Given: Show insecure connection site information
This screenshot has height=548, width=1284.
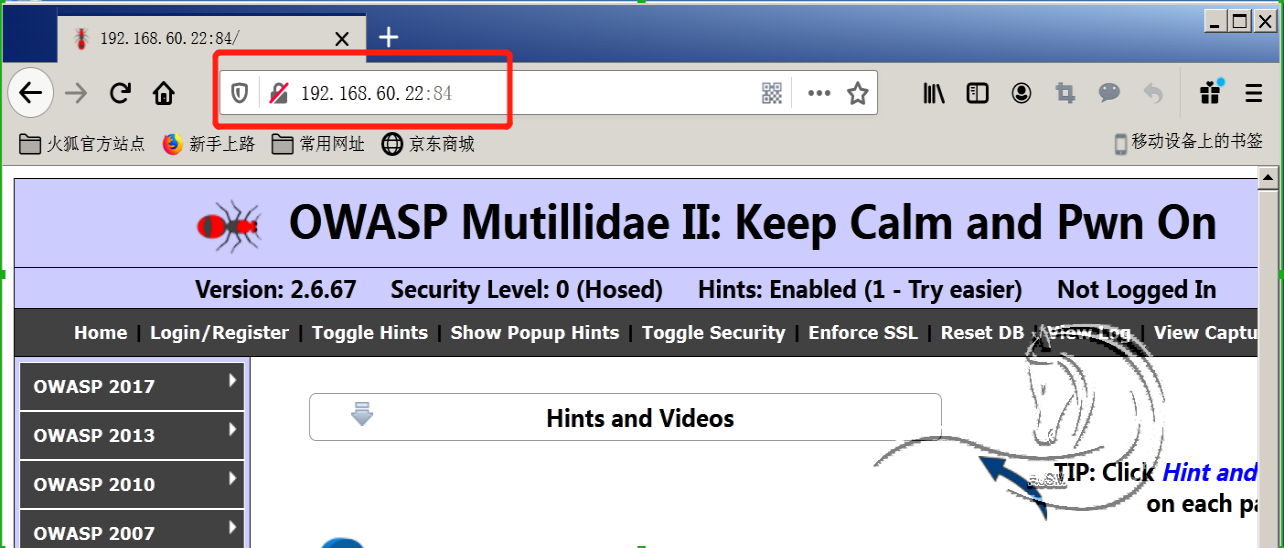Looking at the screenshot, I should pos(279,94).
